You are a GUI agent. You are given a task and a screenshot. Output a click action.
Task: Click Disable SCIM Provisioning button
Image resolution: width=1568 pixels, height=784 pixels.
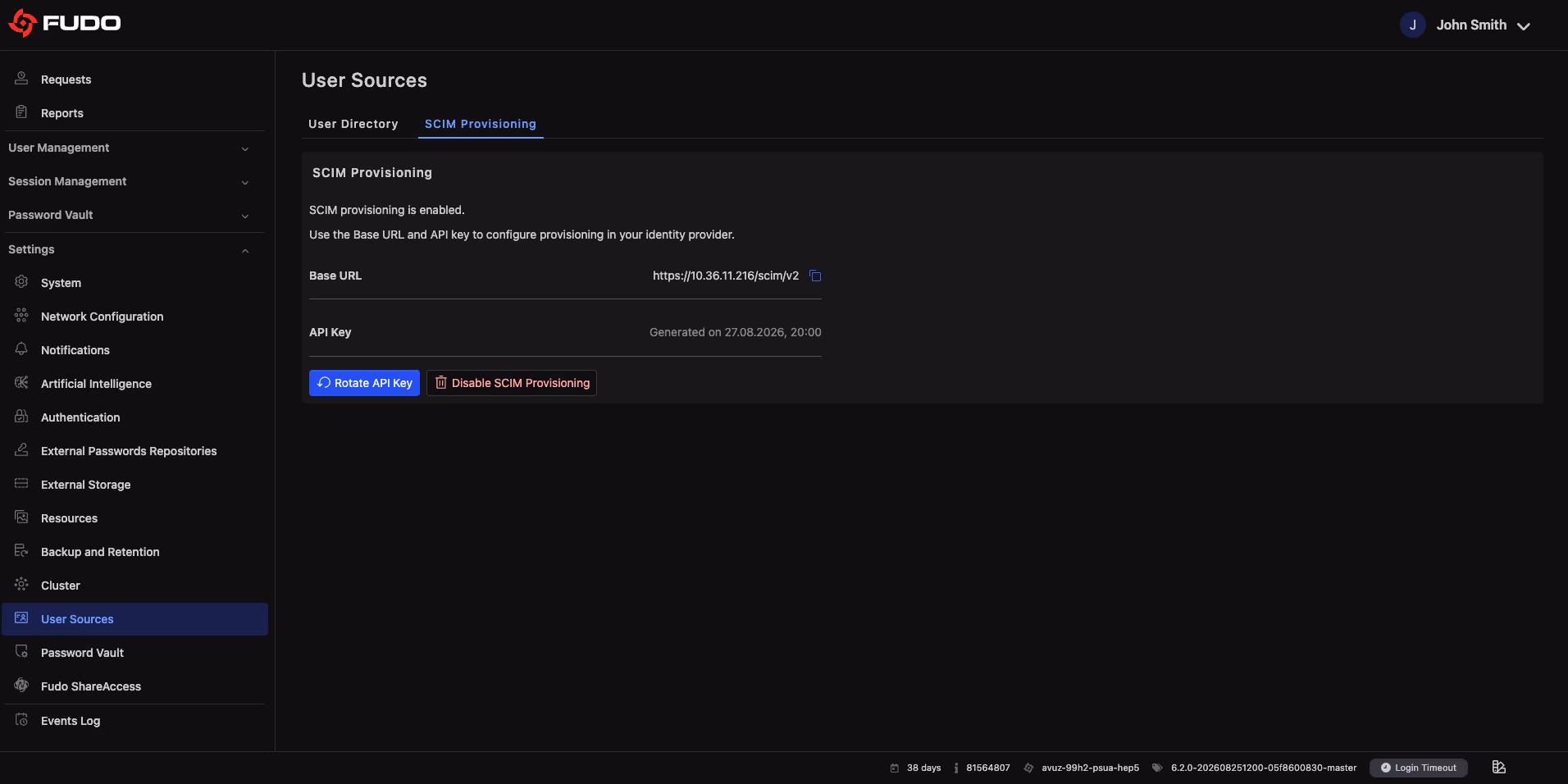tap(512, 383)
